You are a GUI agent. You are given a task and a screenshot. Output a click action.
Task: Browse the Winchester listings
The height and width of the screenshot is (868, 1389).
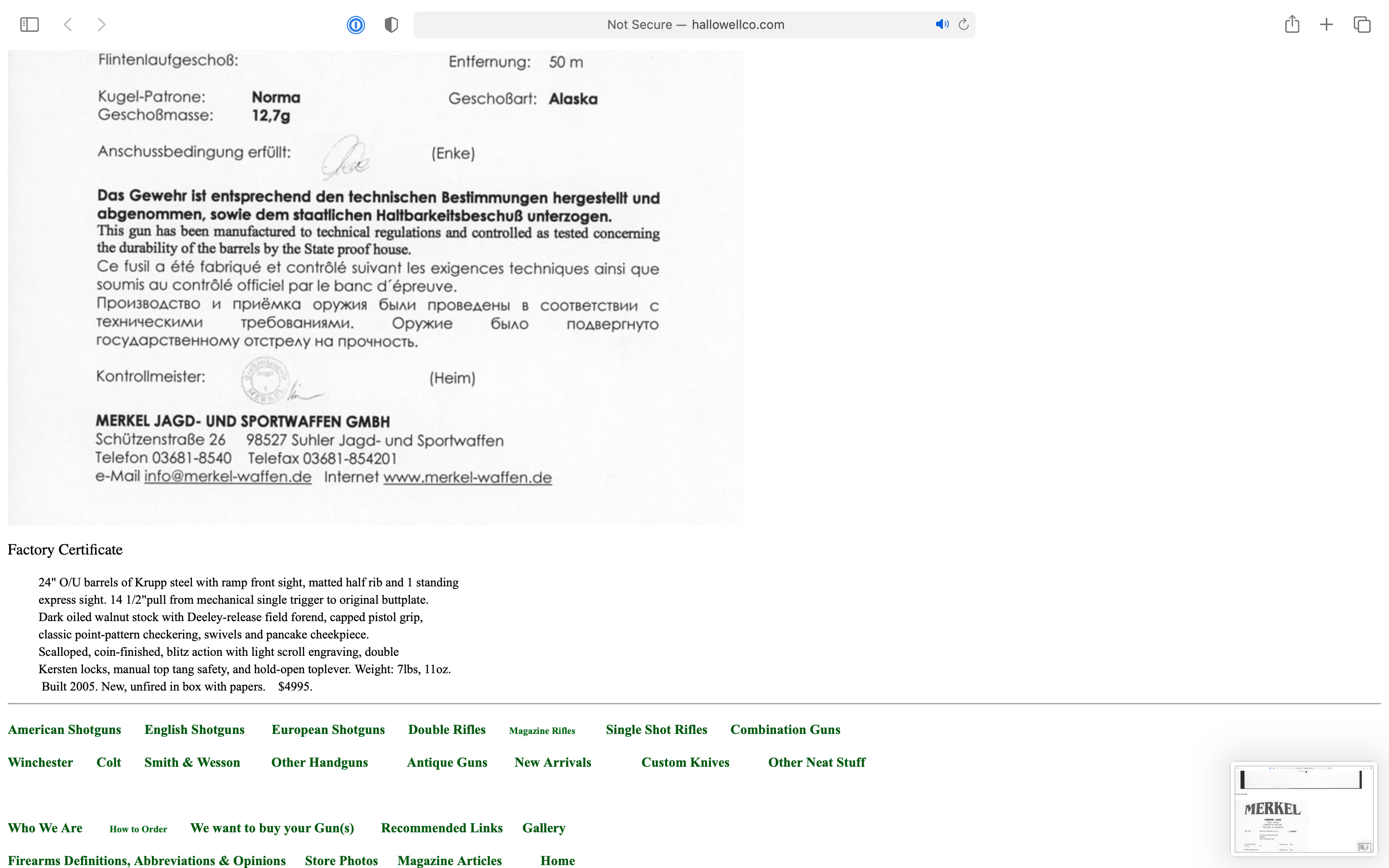pyautogui.click(x=40, y=762)
